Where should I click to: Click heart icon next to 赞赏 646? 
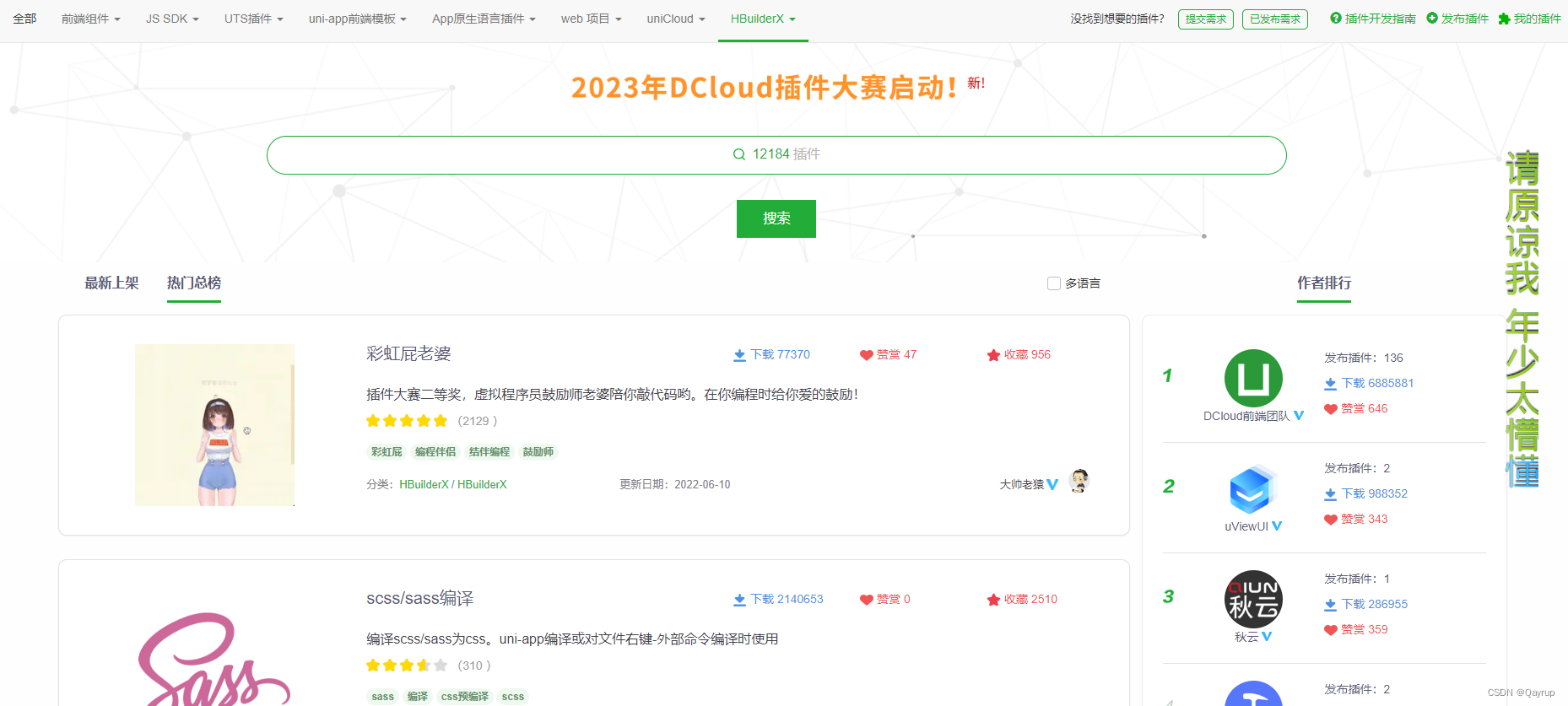(1331, 409)
